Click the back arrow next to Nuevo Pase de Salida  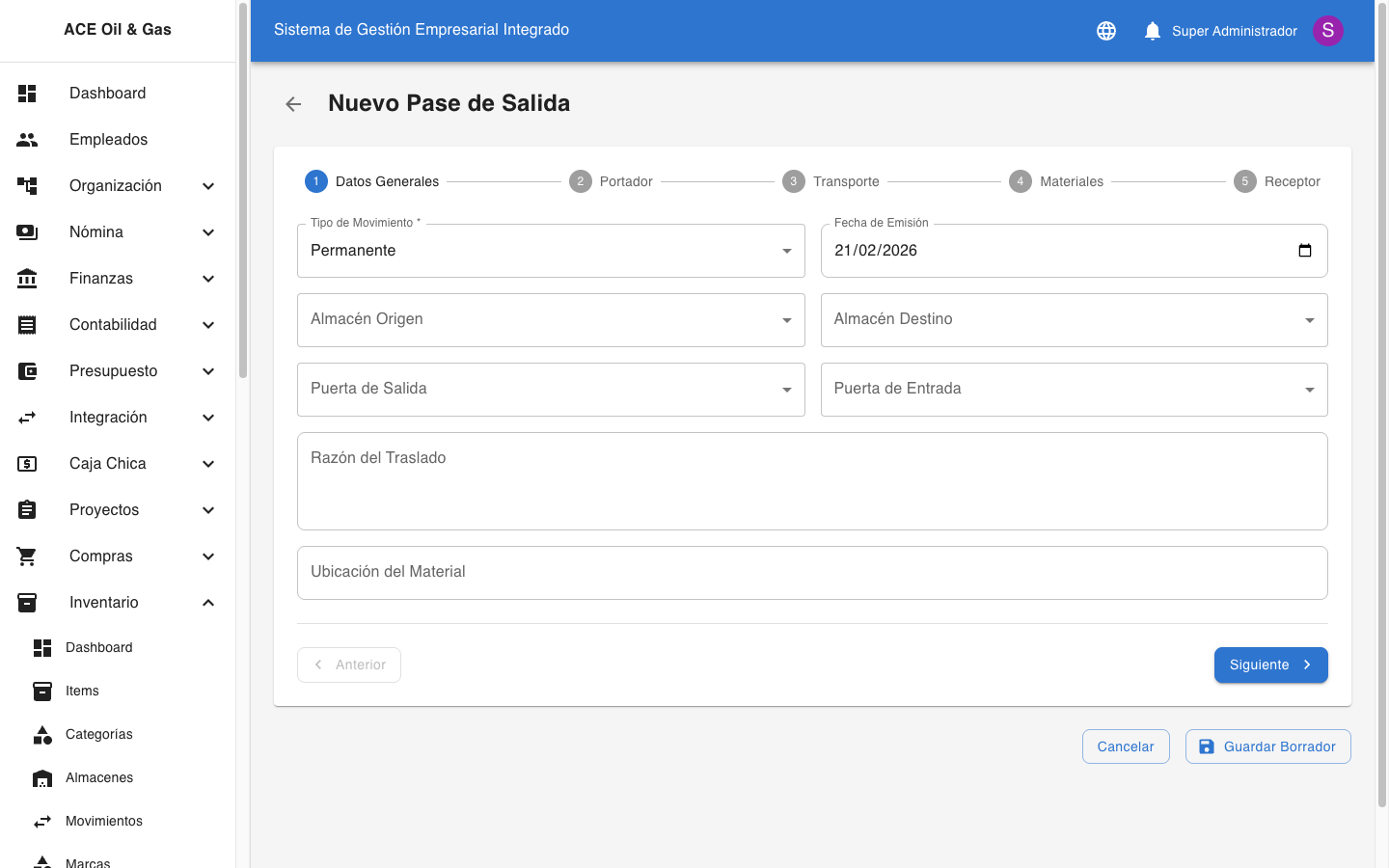click(292, 103)
